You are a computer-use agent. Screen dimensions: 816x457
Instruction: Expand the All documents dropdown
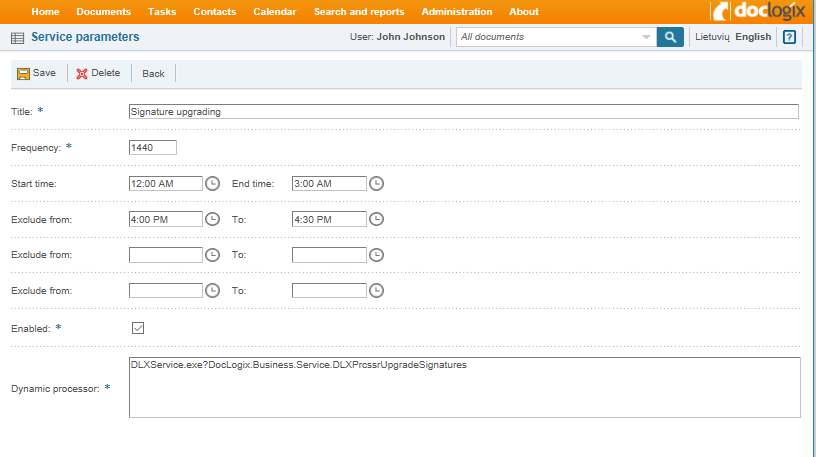[646, 37]
